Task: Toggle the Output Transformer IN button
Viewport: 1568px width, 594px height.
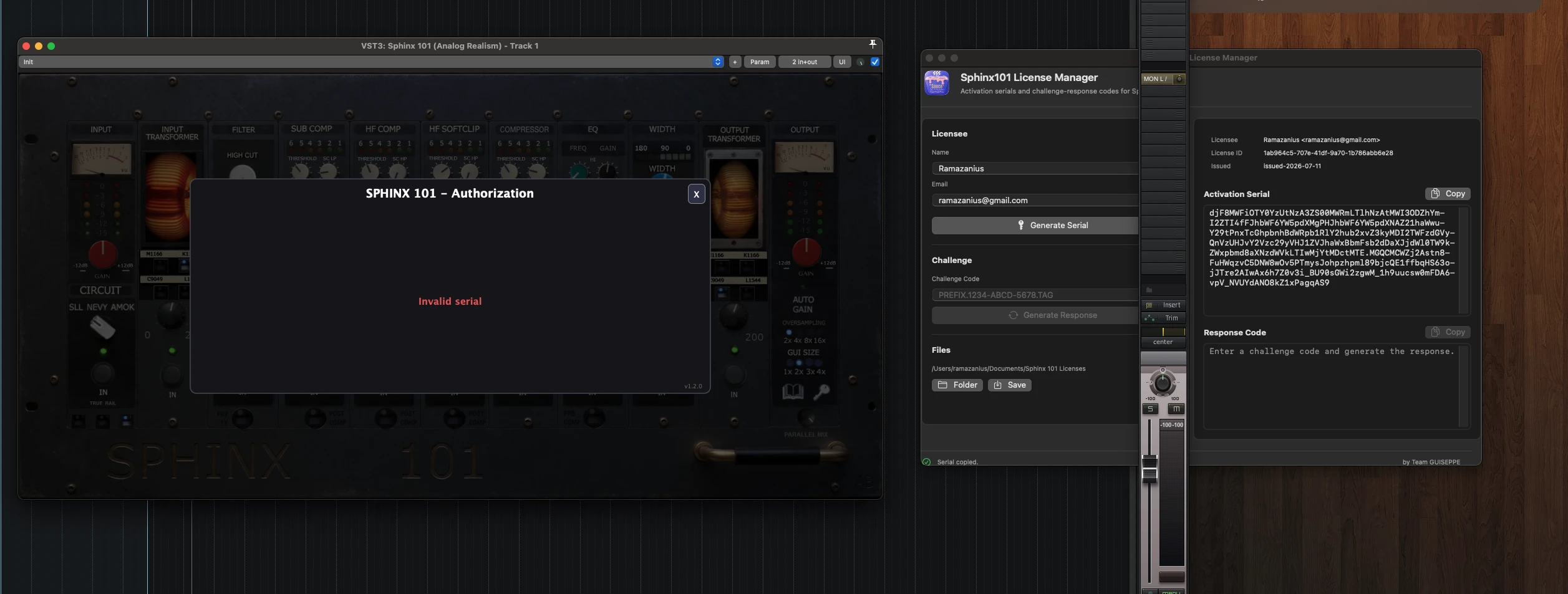Action: (734, 375)
